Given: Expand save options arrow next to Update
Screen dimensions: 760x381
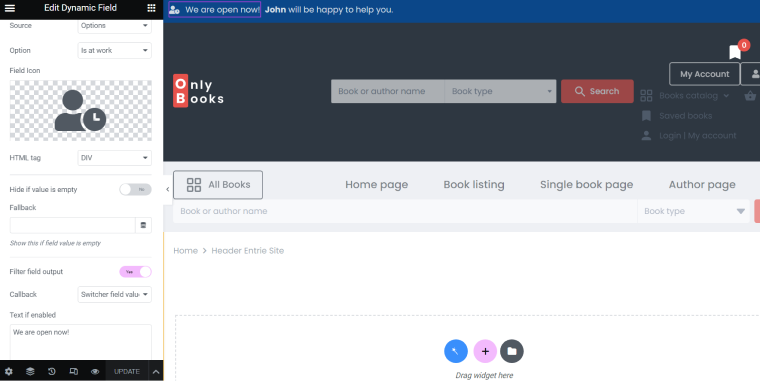Looking at the screenshot, I should point(156,371).
